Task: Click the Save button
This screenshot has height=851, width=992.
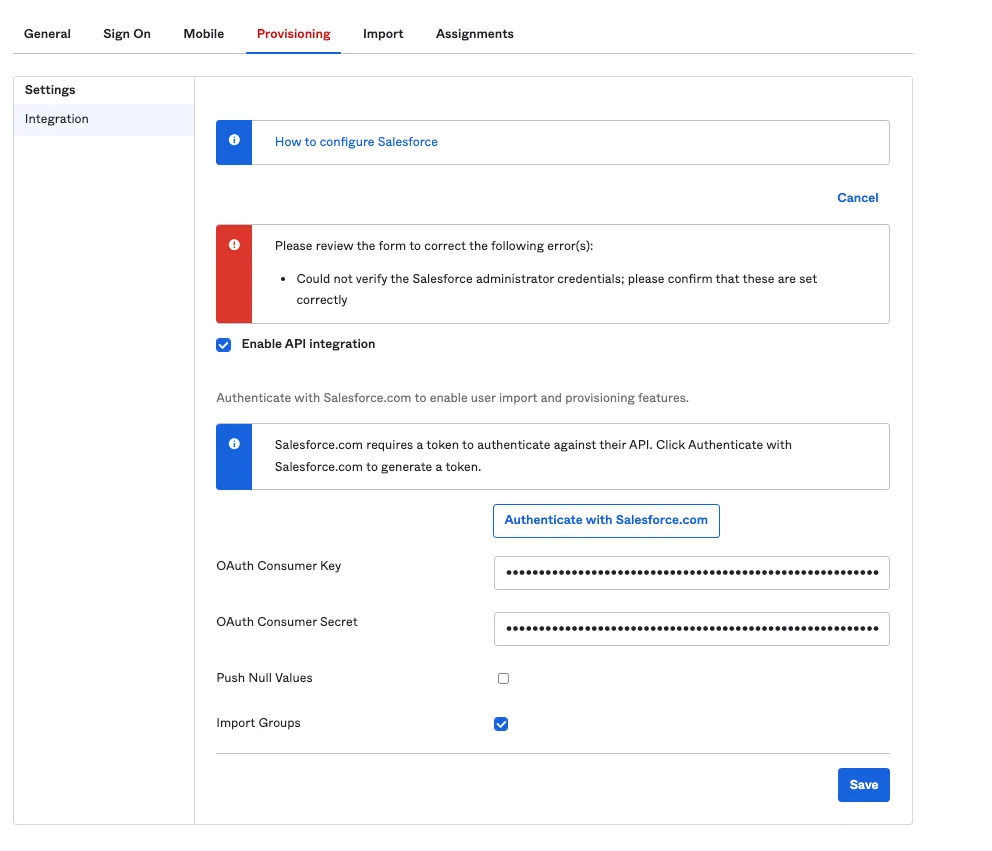Action: 863,785
